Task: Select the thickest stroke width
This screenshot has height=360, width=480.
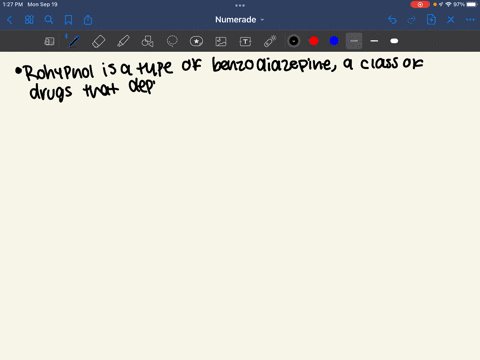Action: (x=394, y=41)
